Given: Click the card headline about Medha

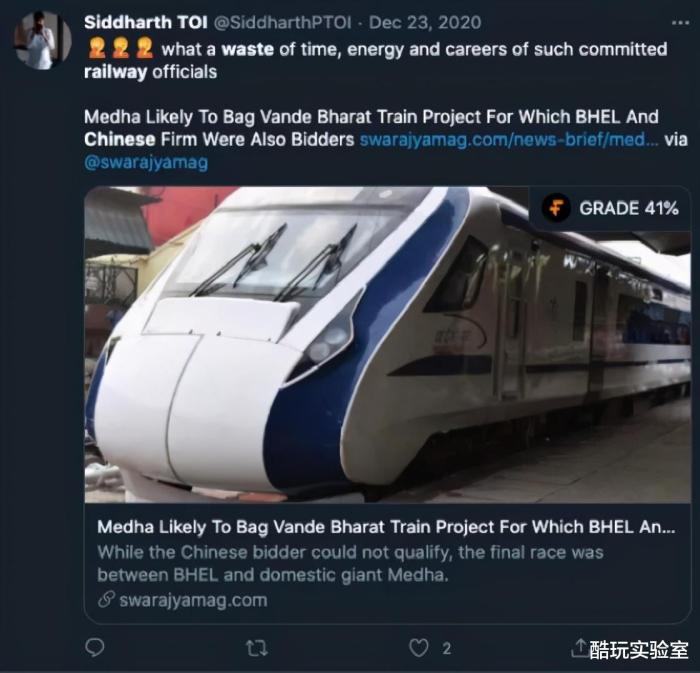Looking at the screenshot, I should (x=386, y=527).
